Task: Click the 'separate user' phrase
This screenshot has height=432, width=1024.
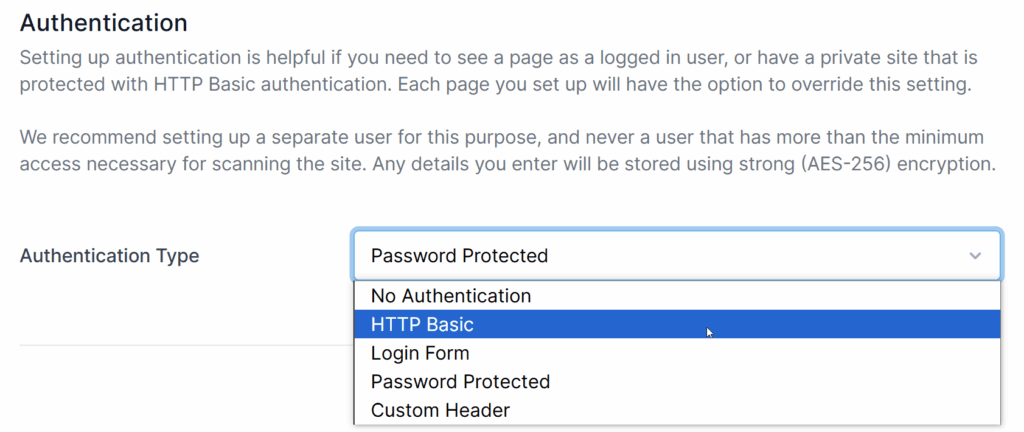Action: point(298,137)
